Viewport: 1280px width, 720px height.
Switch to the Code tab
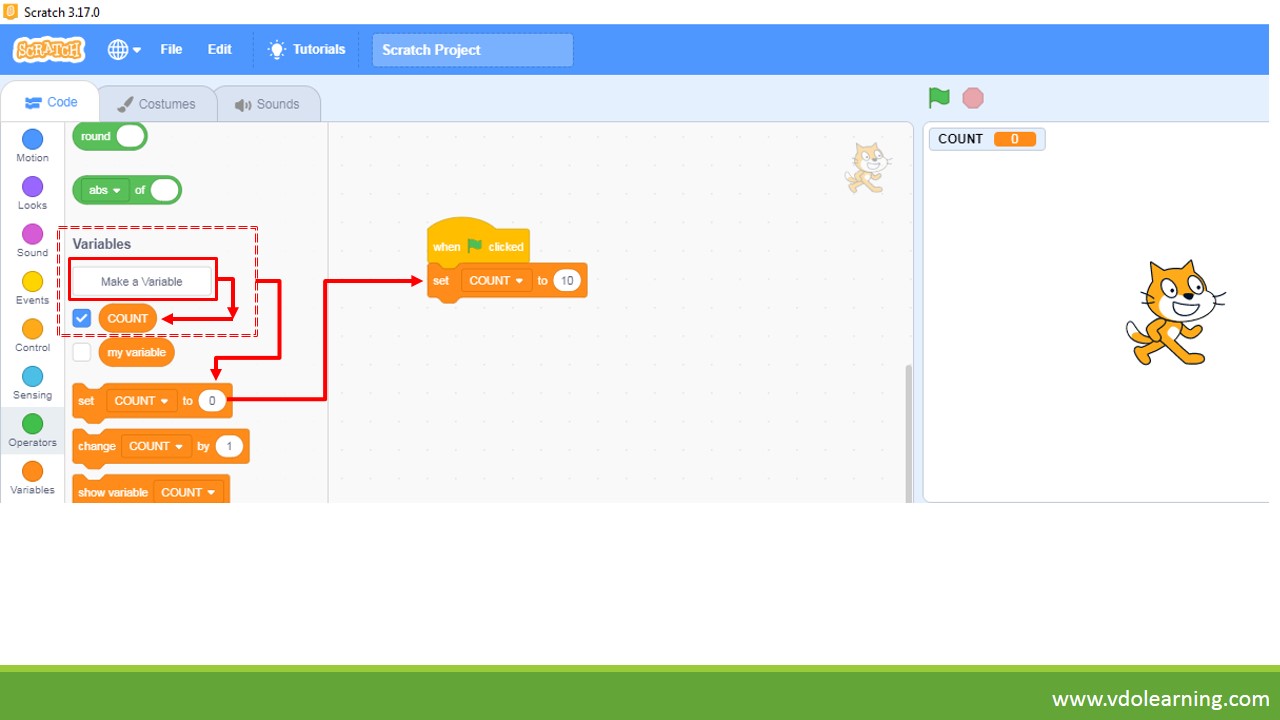coord(51,102)
